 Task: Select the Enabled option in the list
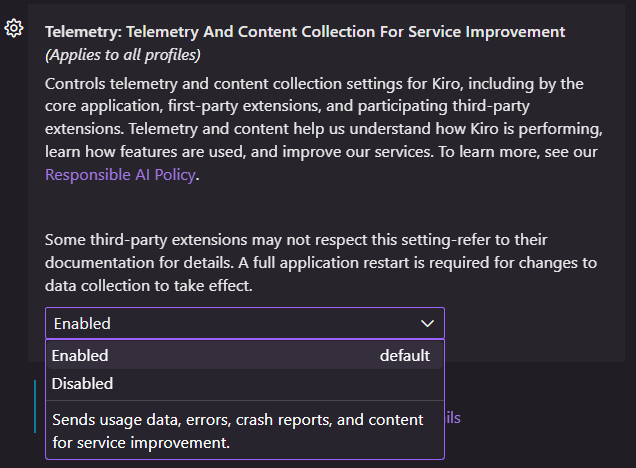point(245,356)
